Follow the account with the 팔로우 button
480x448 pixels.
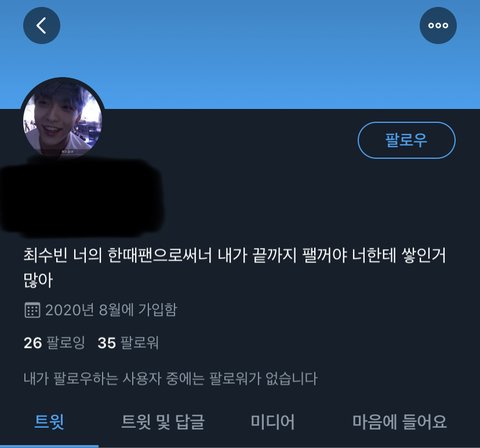pos(406,140)
